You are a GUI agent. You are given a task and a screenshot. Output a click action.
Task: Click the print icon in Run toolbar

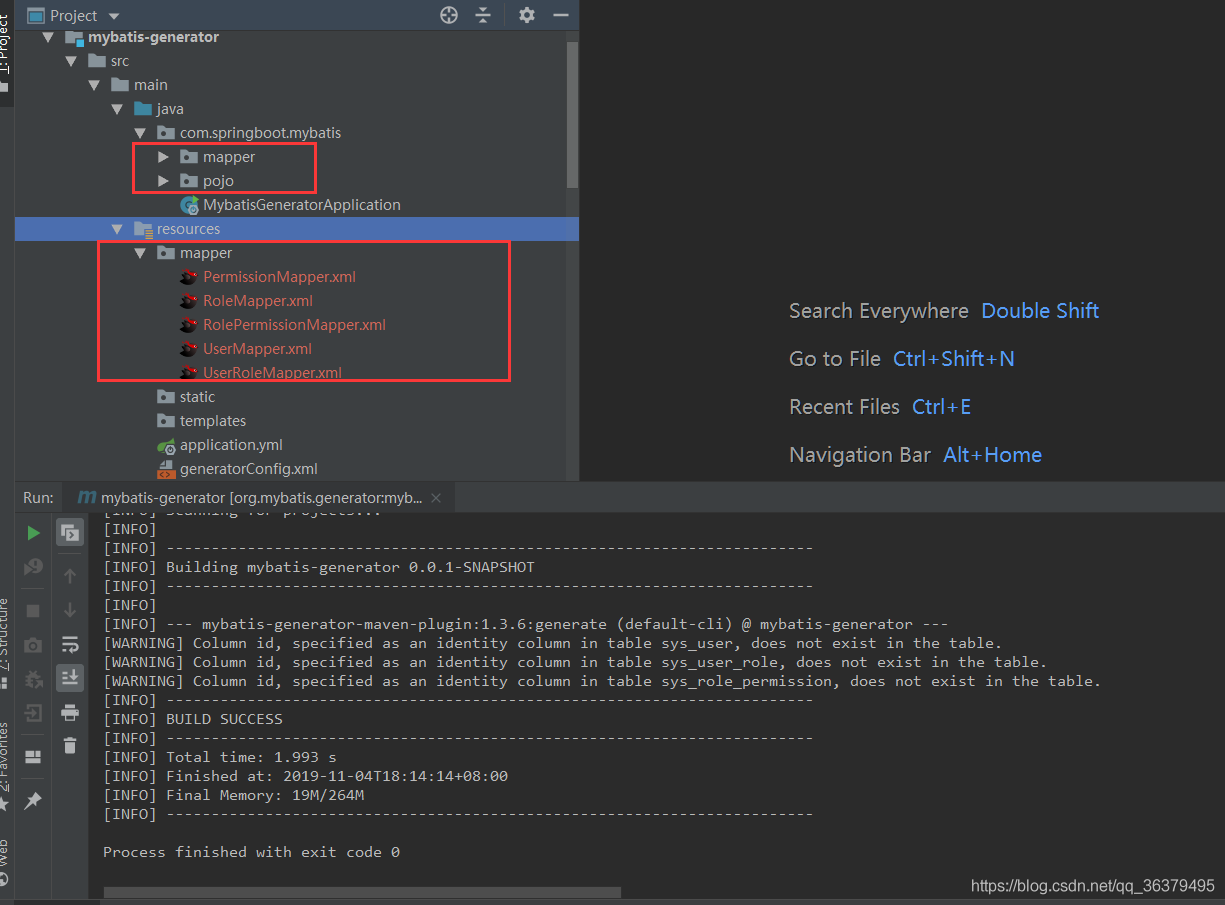[70, 712]
